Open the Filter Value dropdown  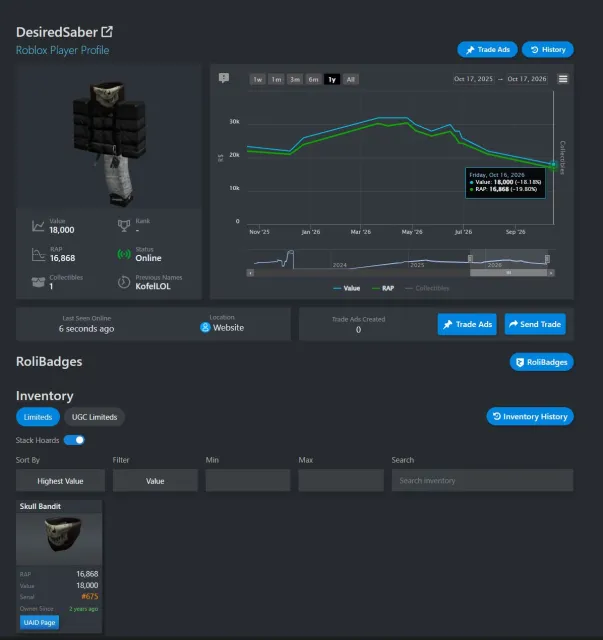pos(155,481)
